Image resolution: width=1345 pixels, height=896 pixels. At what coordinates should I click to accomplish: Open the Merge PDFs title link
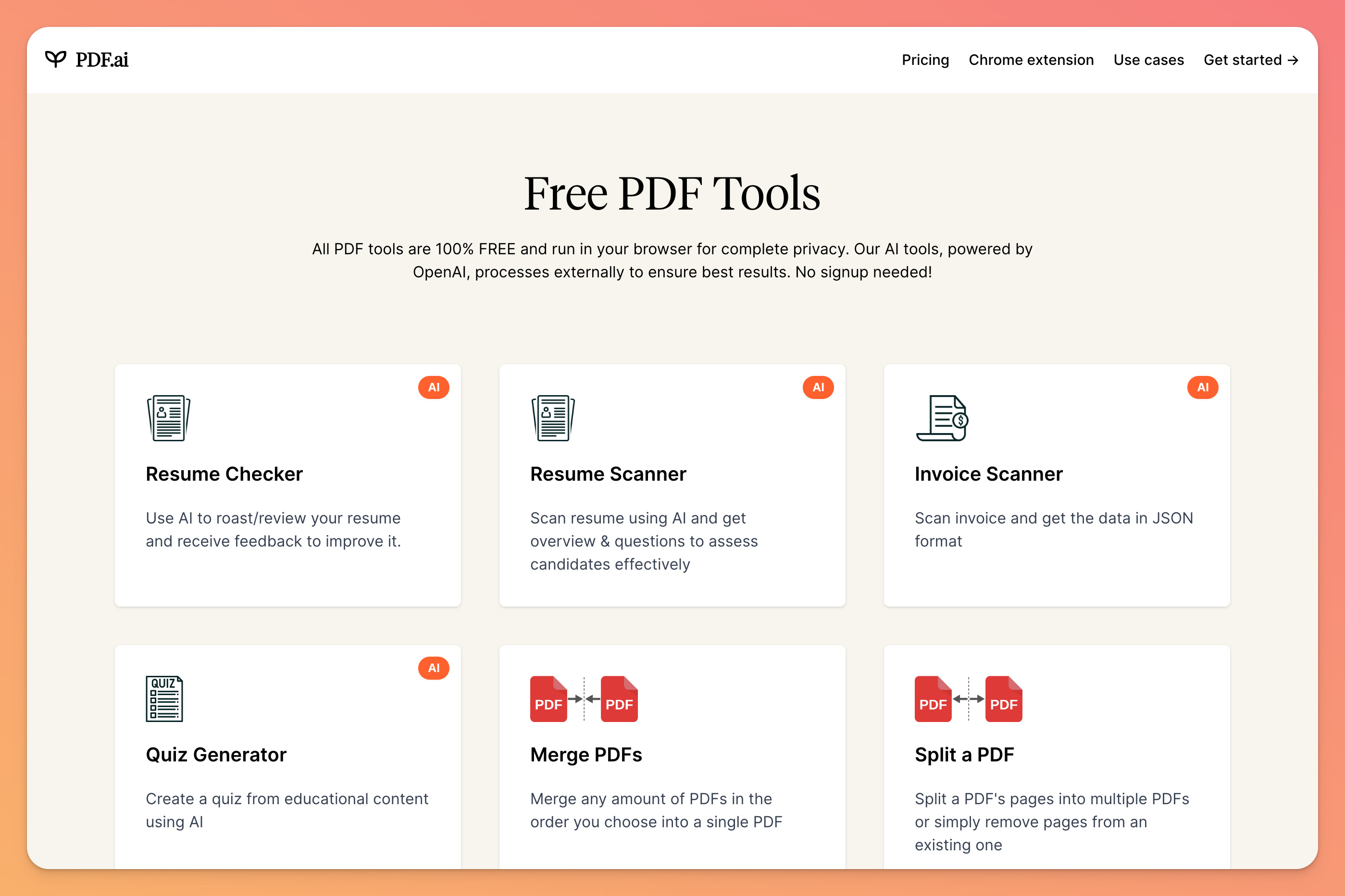pos(586,754)
